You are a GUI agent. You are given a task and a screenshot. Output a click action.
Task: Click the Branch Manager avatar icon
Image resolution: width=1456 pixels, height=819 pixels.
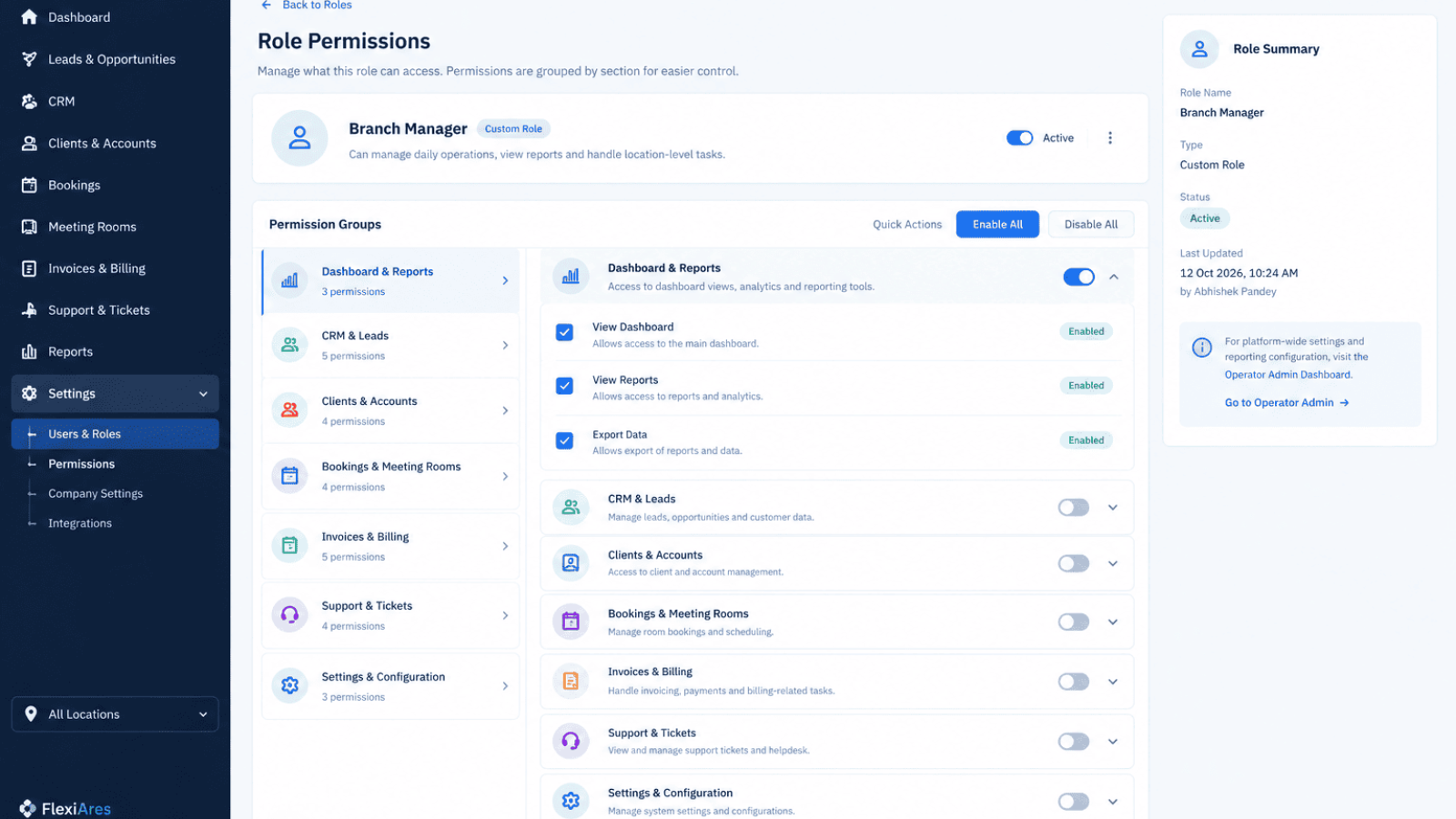(x=299, y=138)
